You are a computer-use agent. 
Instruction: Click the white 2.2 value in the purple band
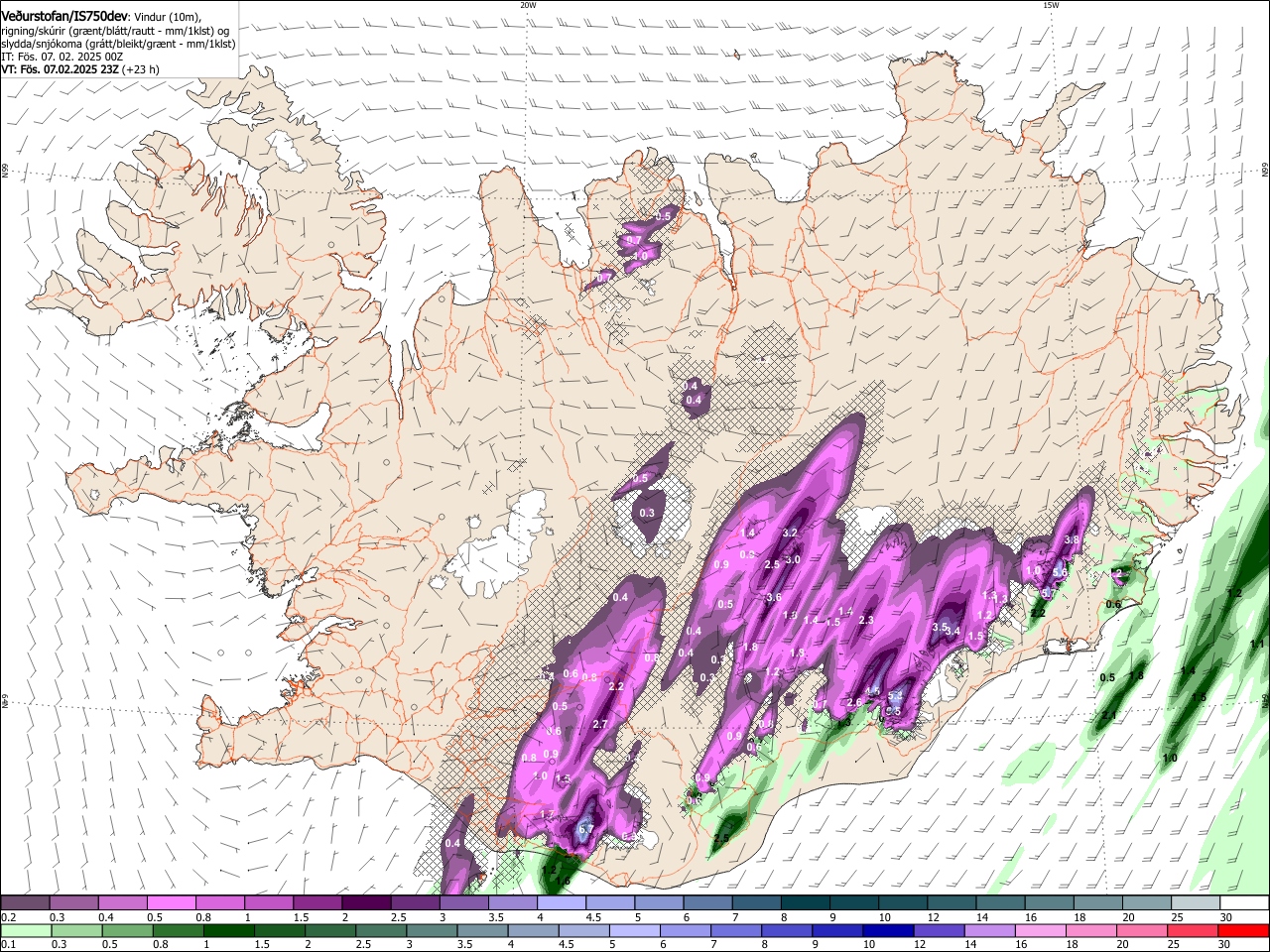coord(616,686)
